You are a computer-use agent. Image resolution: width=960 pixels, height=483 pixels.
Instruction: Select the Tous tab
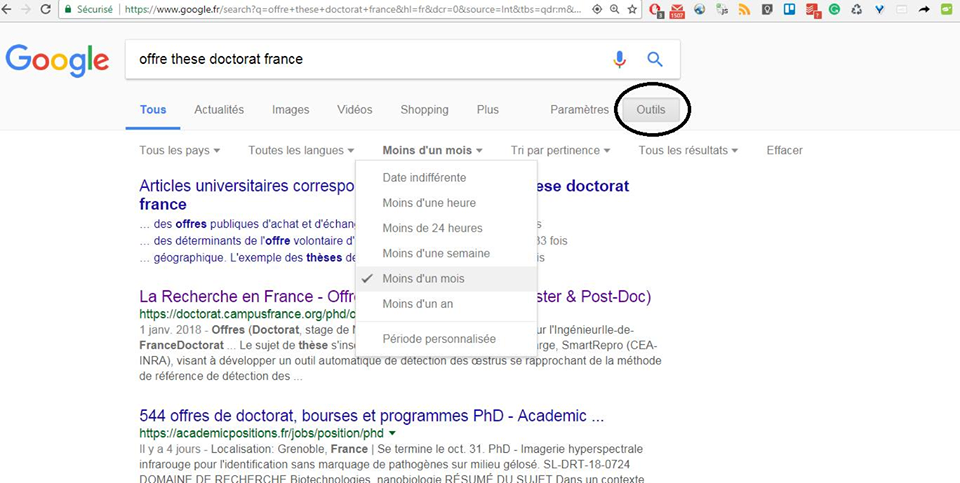153,110
